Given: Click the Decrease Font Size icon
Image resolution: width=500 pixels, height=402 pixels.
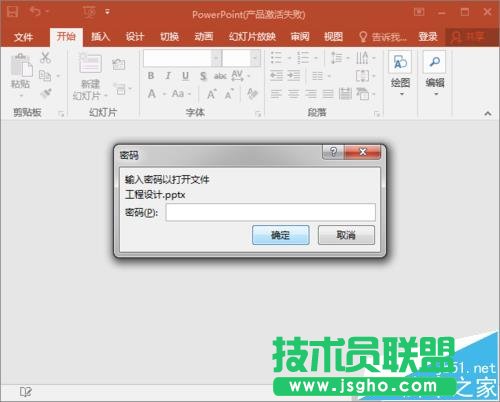Looking at the screenshot, I should (229, 95).
